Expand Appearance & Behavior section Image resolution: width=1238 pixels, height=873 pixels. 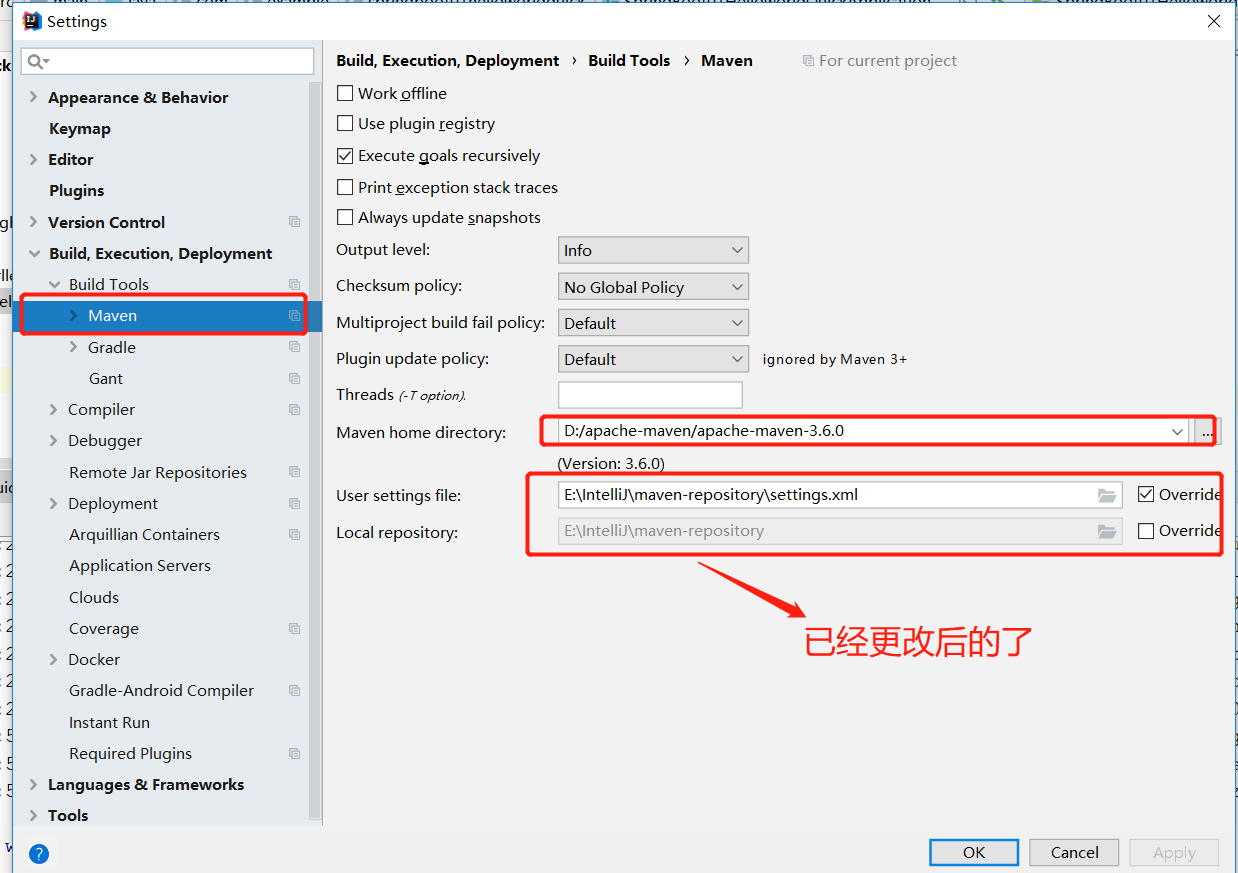[34, 97]
